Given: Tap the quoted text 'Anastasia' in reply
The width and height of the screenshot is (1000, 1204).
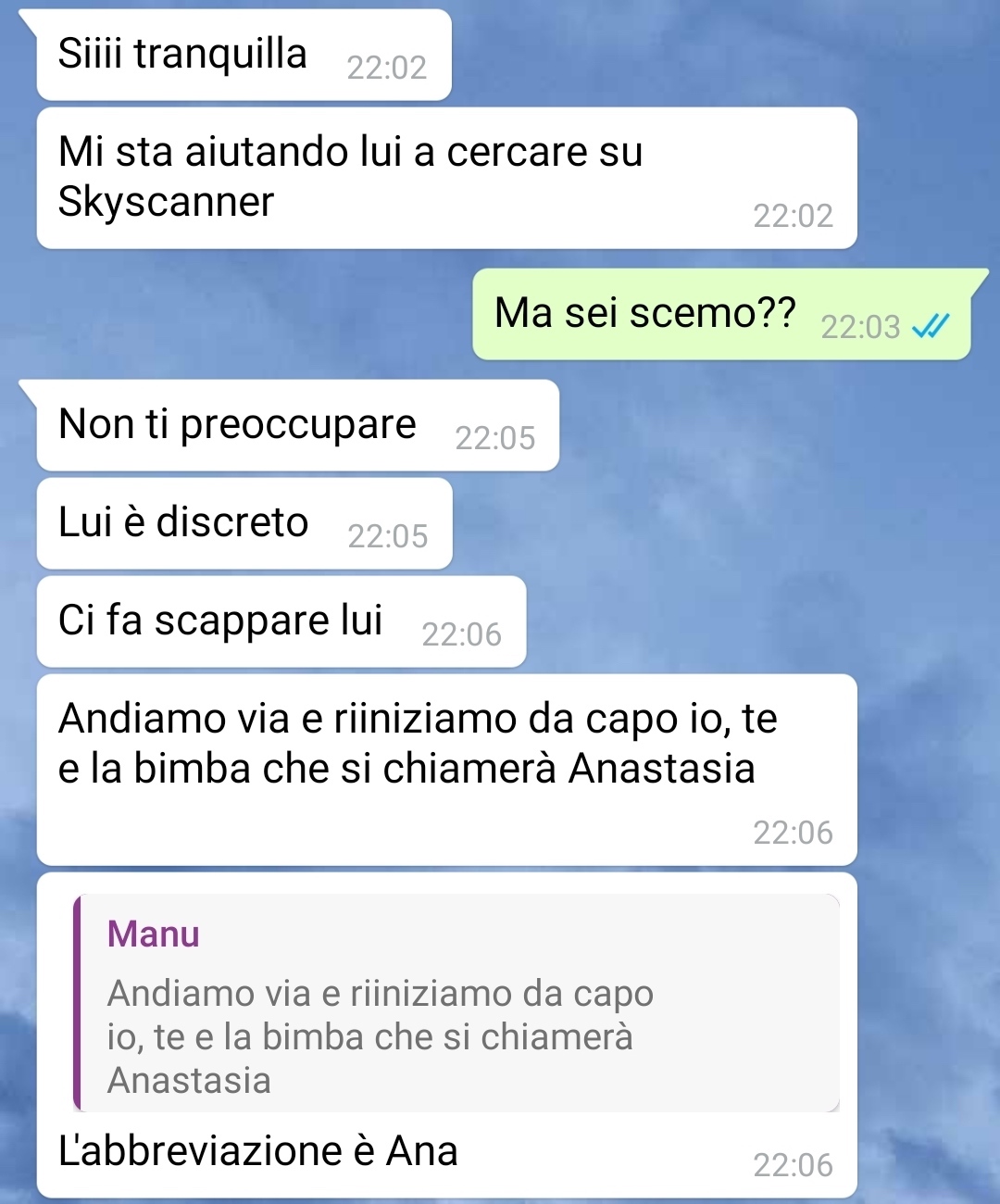Looking at the screenshot, I should point(190,1081).
